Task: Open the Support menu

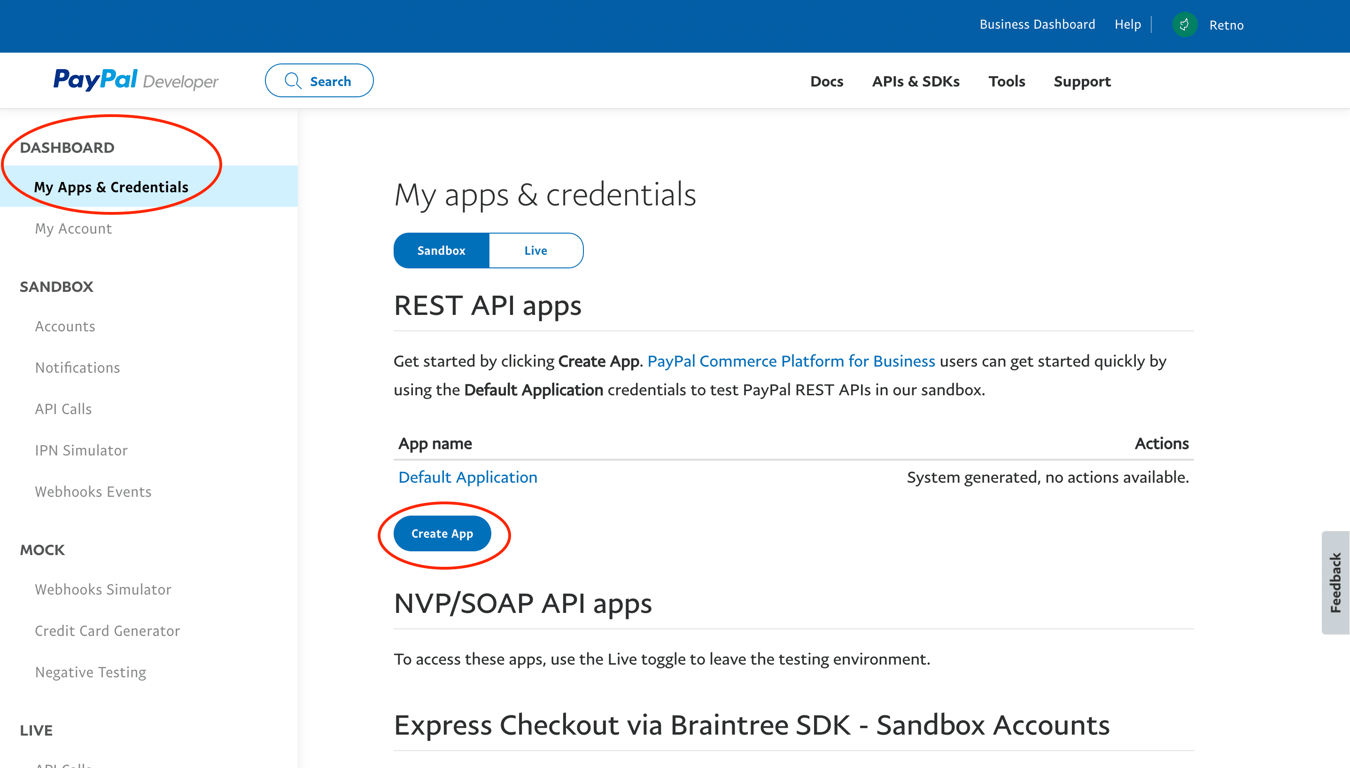Action: tap(1082, 81)
